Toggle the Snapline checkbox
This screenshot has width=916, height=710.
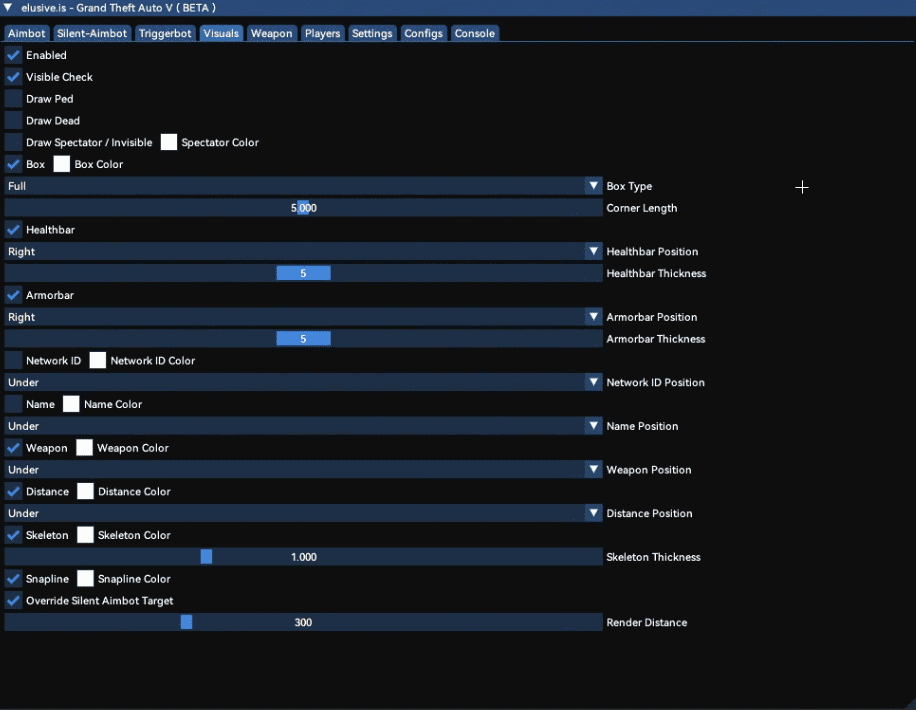[13, 579]
